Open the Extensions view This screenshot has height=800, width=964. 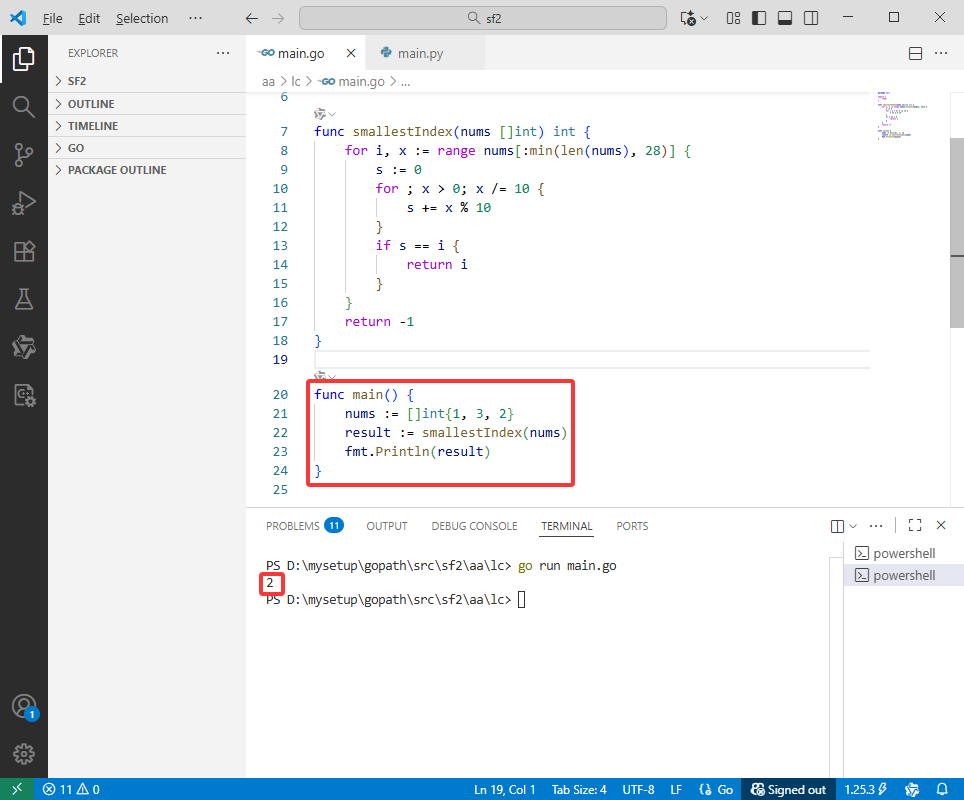click(23, 251)
